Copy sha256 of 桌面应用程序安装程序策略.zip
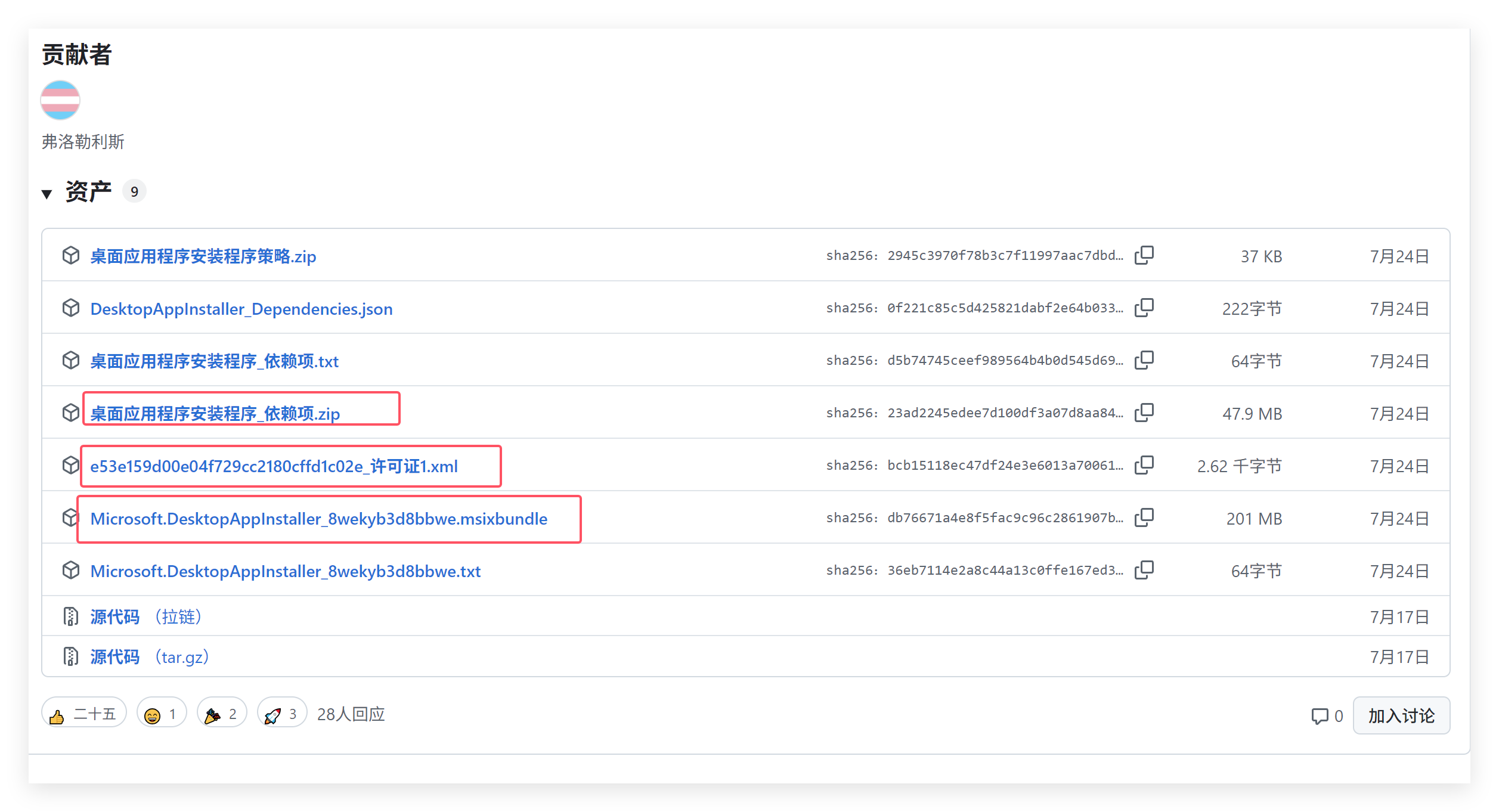1499x812 pixels. [1144, 255]
